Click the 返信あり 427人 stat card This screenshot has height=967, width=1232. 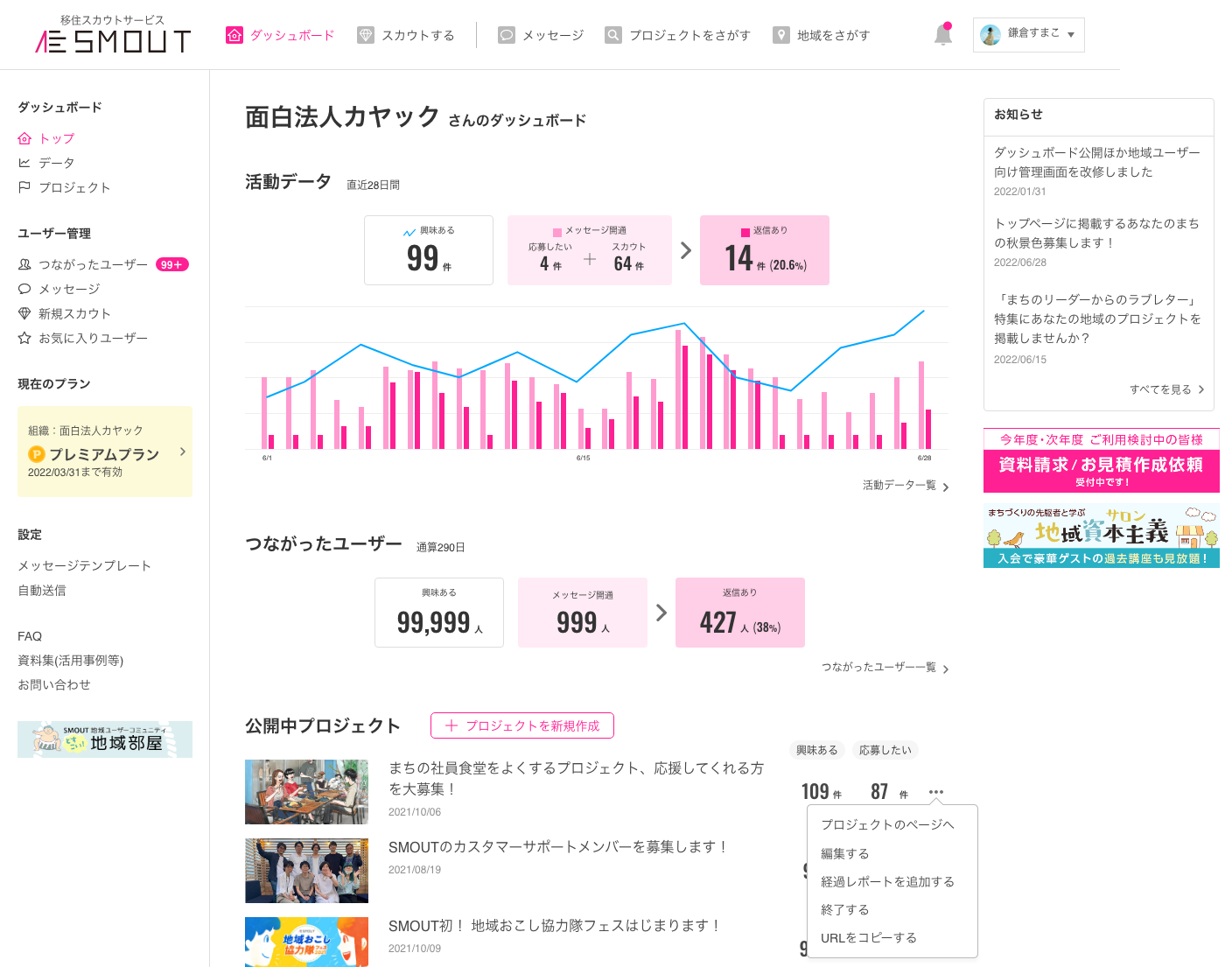[x=740, y=613]
